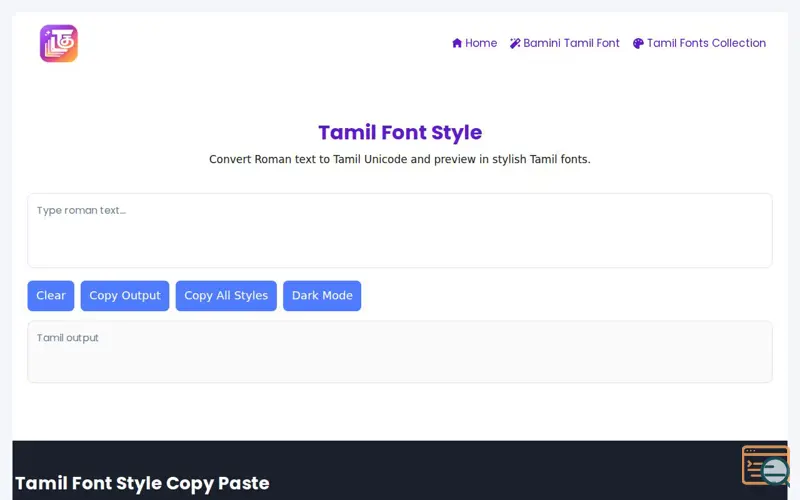Click the Tamil font site logo
Viewport: 800px width, 500px height.
pos(59,43)
